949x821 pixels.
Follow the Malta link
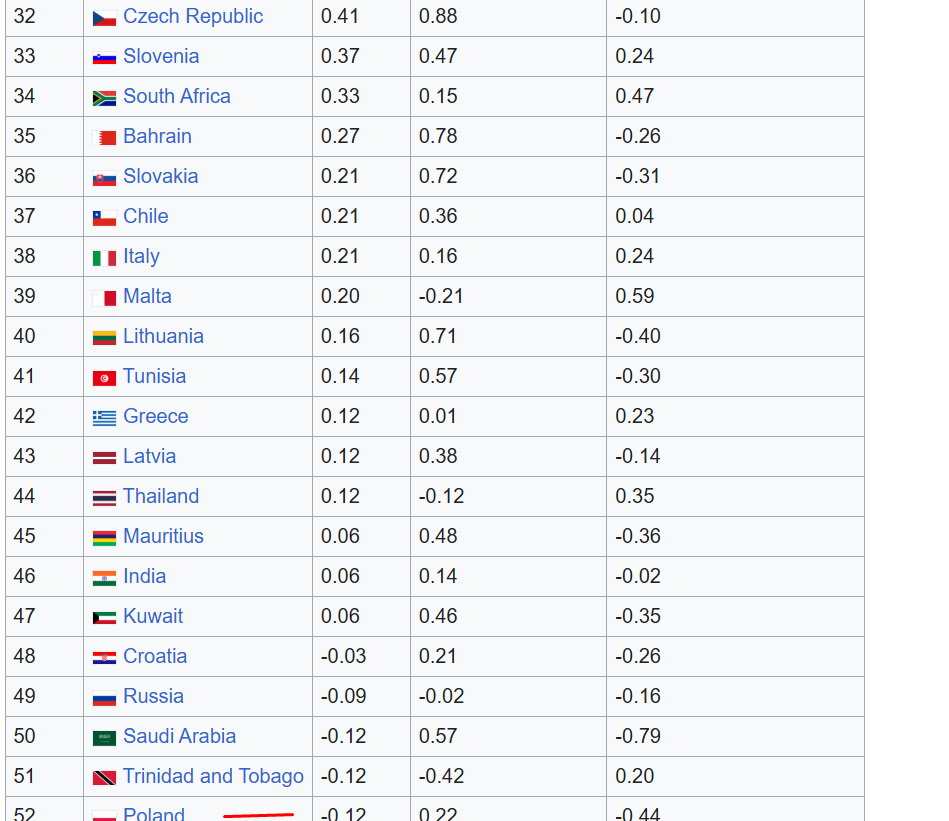(147, 296)
